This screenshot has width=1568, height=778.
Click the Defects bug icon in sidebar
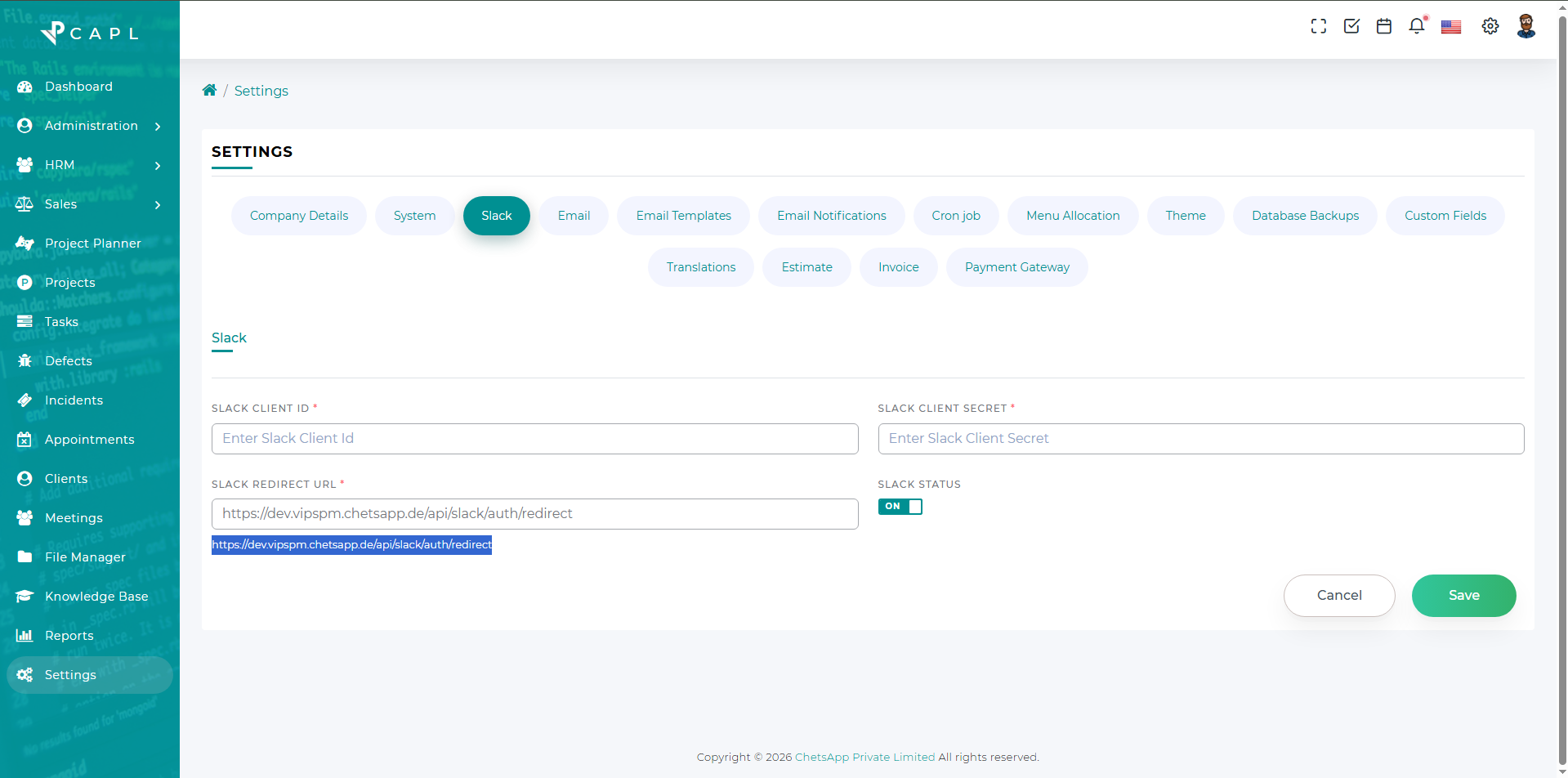coord(25,361)
